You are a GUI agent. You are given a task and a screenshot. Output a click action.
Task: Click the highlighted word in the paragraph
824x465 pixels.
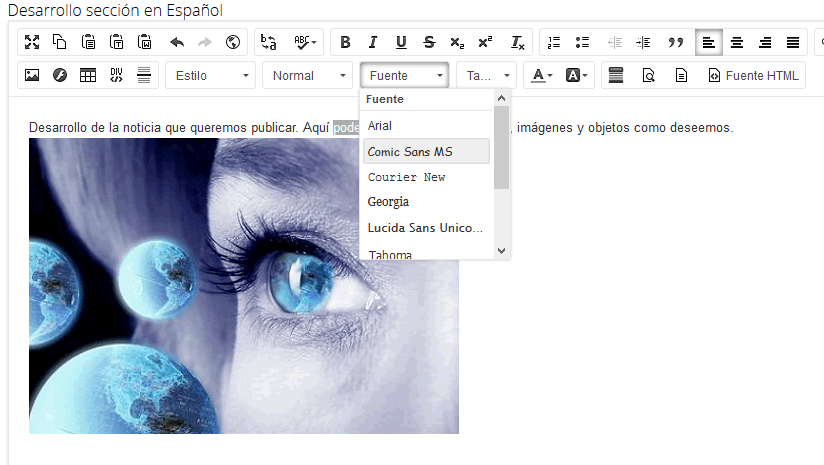tap(346, 128)
